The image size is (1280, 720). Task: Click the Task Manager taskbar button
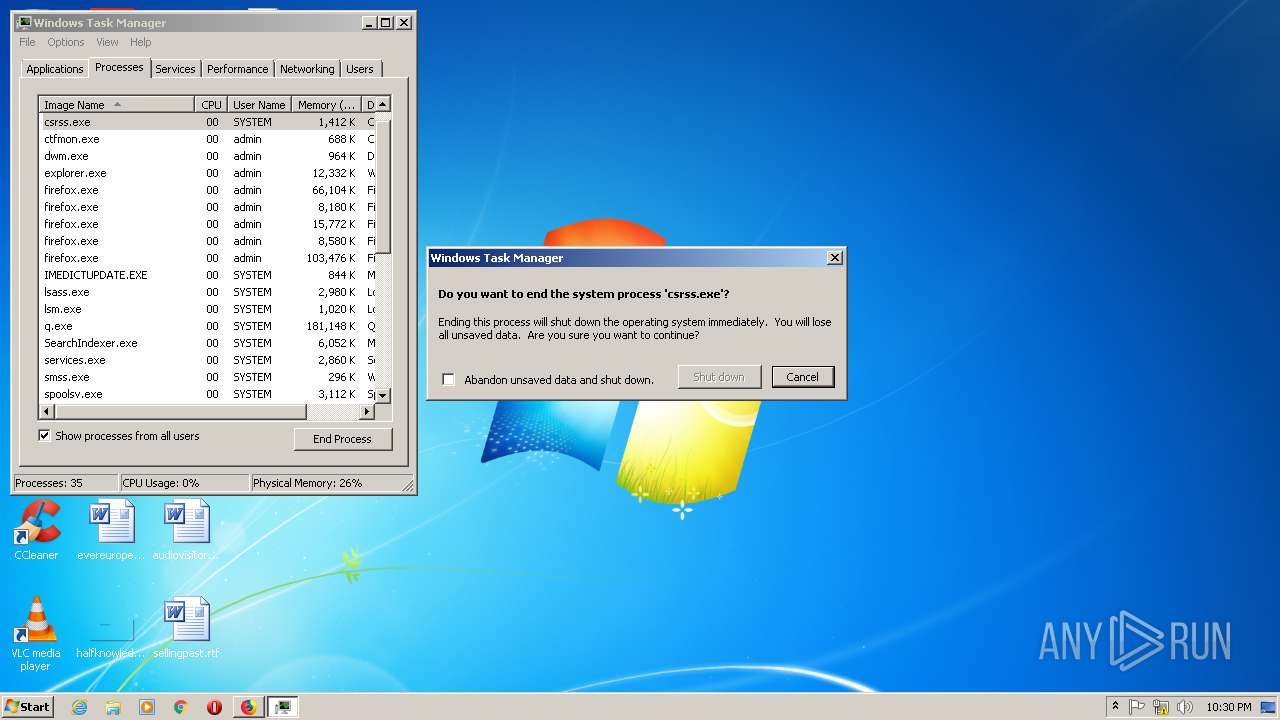click(x=283, y=707)
